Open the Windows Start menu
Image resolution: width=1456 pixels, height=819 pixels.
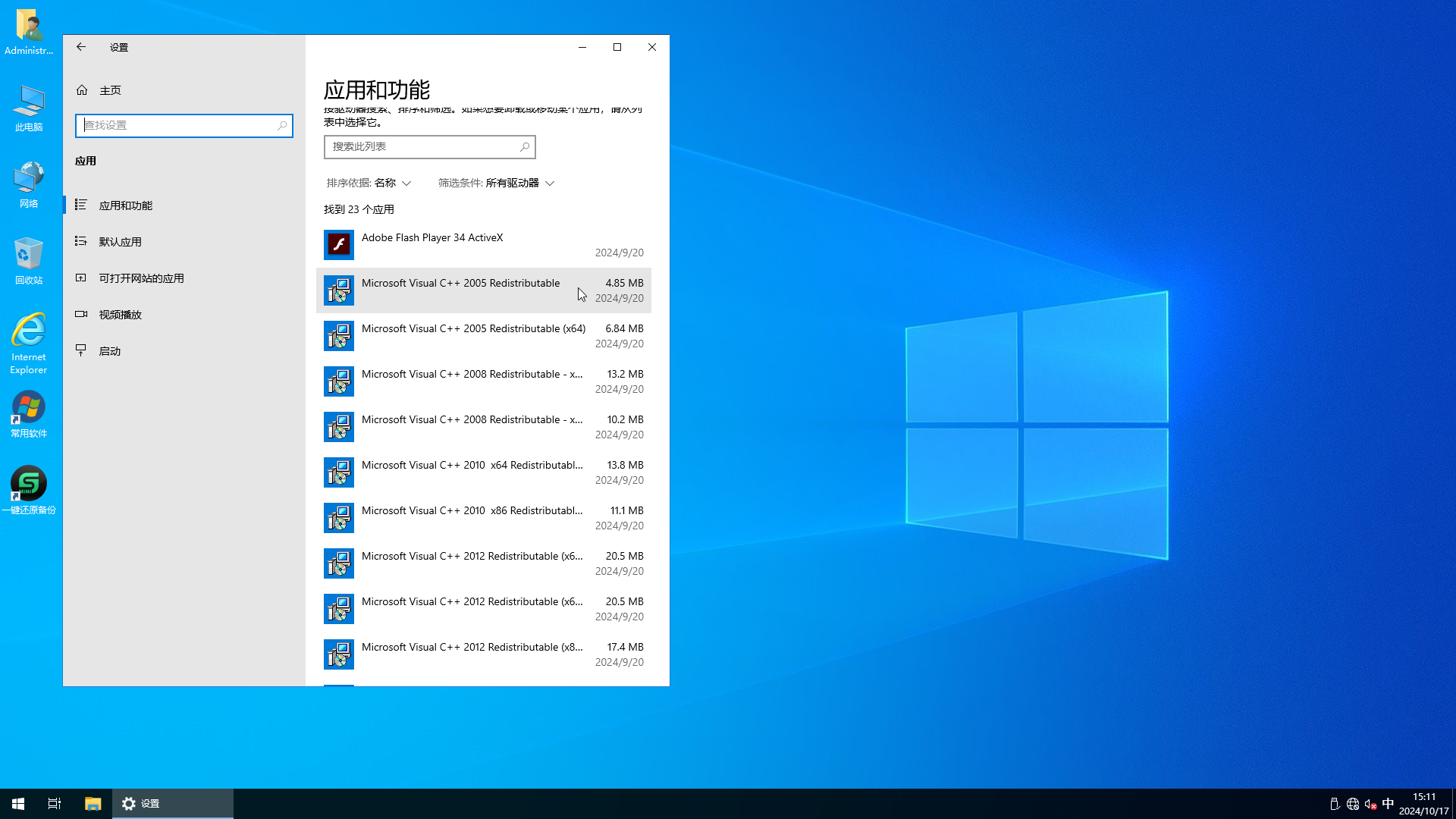tap(18, 804)
